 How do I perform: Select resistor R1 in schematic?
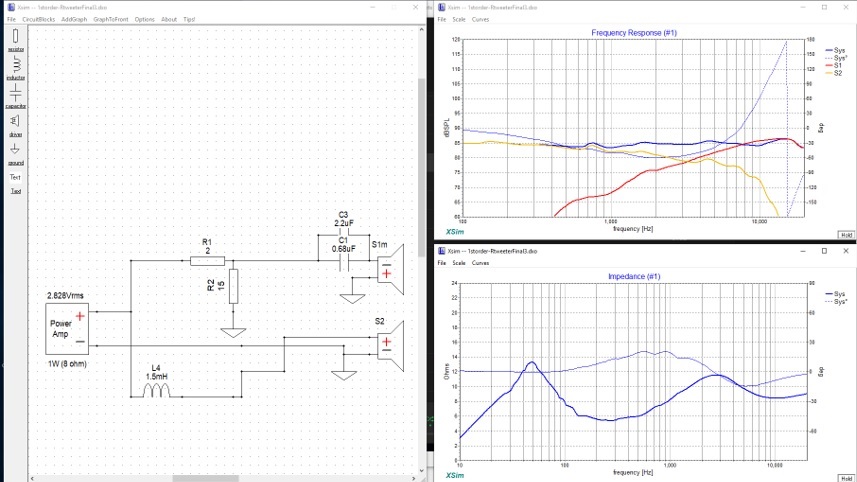coord(207,261)
